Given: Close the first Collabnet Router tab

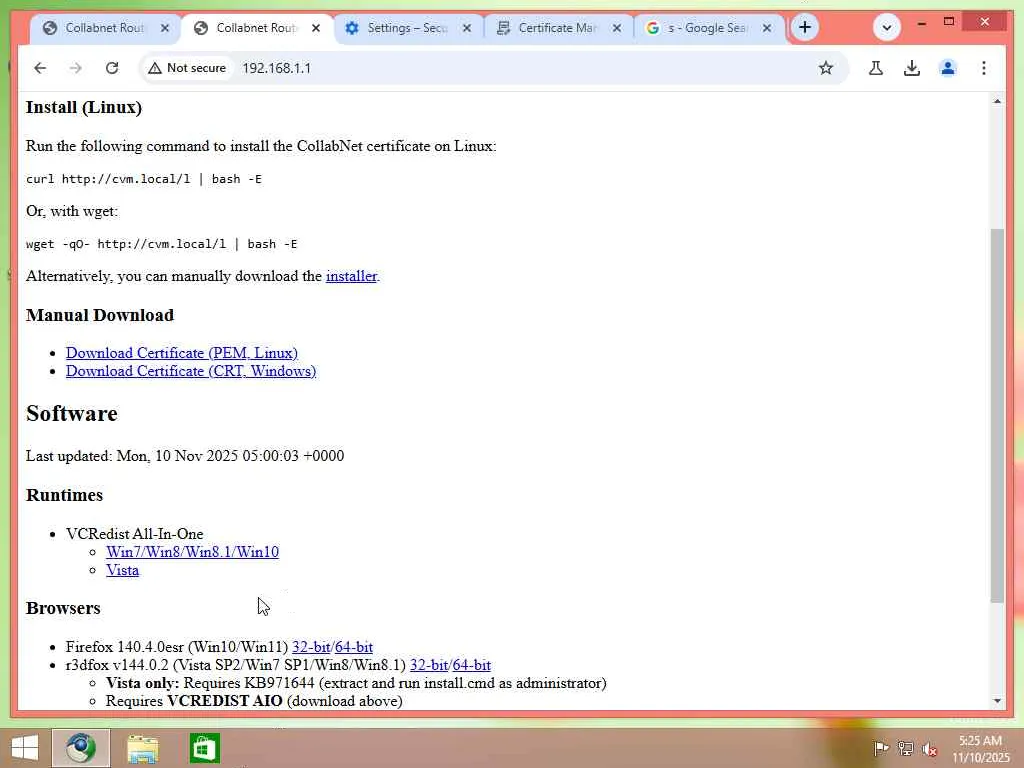Looking at the screenshot, I should click(x=165, y=28).
